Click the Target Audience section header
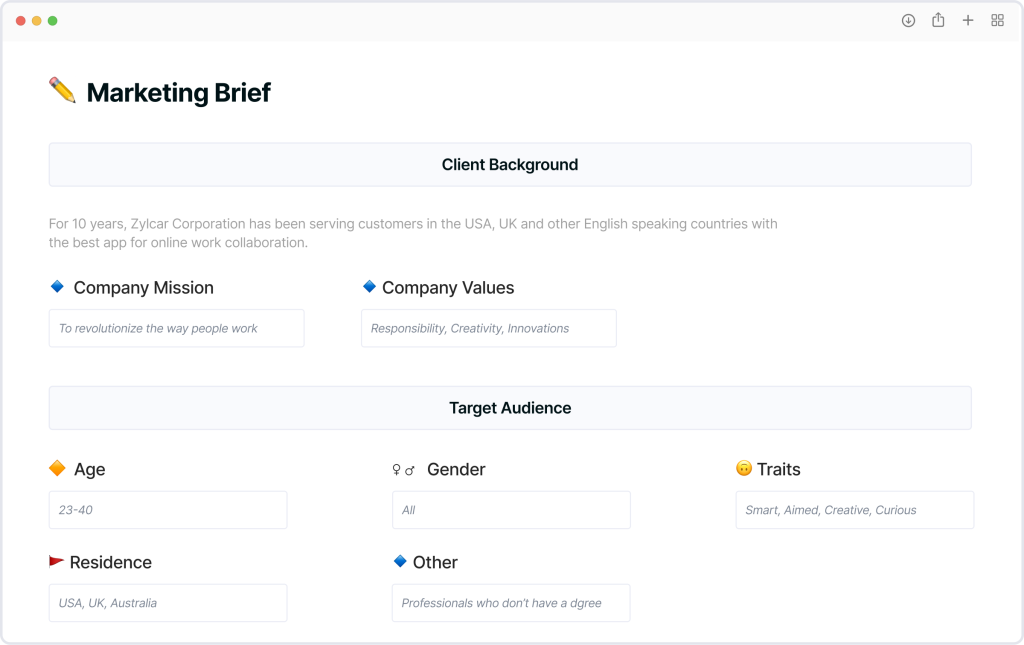Viewport: 1024px width, 645px height. [510, 408]
